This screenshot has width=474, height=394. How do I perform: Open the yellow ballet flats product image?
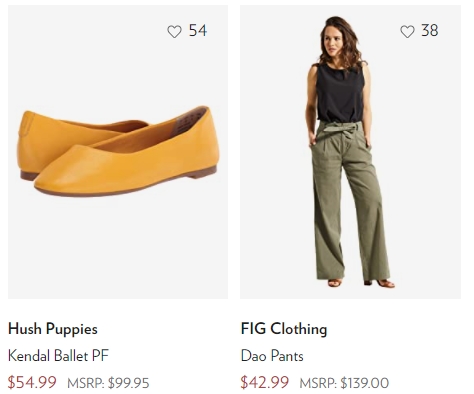[x=118, y=152]
